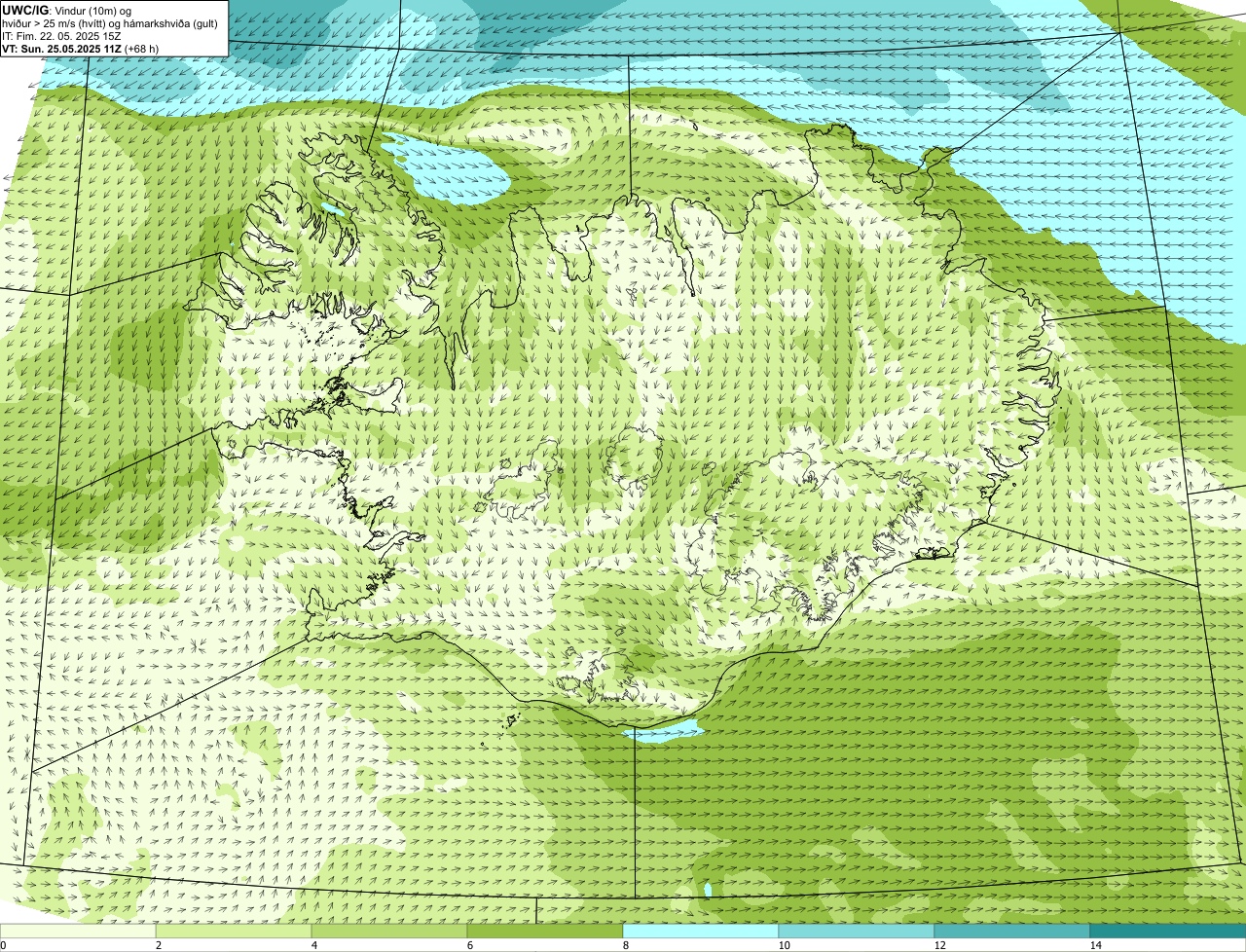Select the VT: Sun. 25.05.2025 11Z valid time
This screenshot has height=952, width=1246.
pyautogui.click(x=62, y=49)
